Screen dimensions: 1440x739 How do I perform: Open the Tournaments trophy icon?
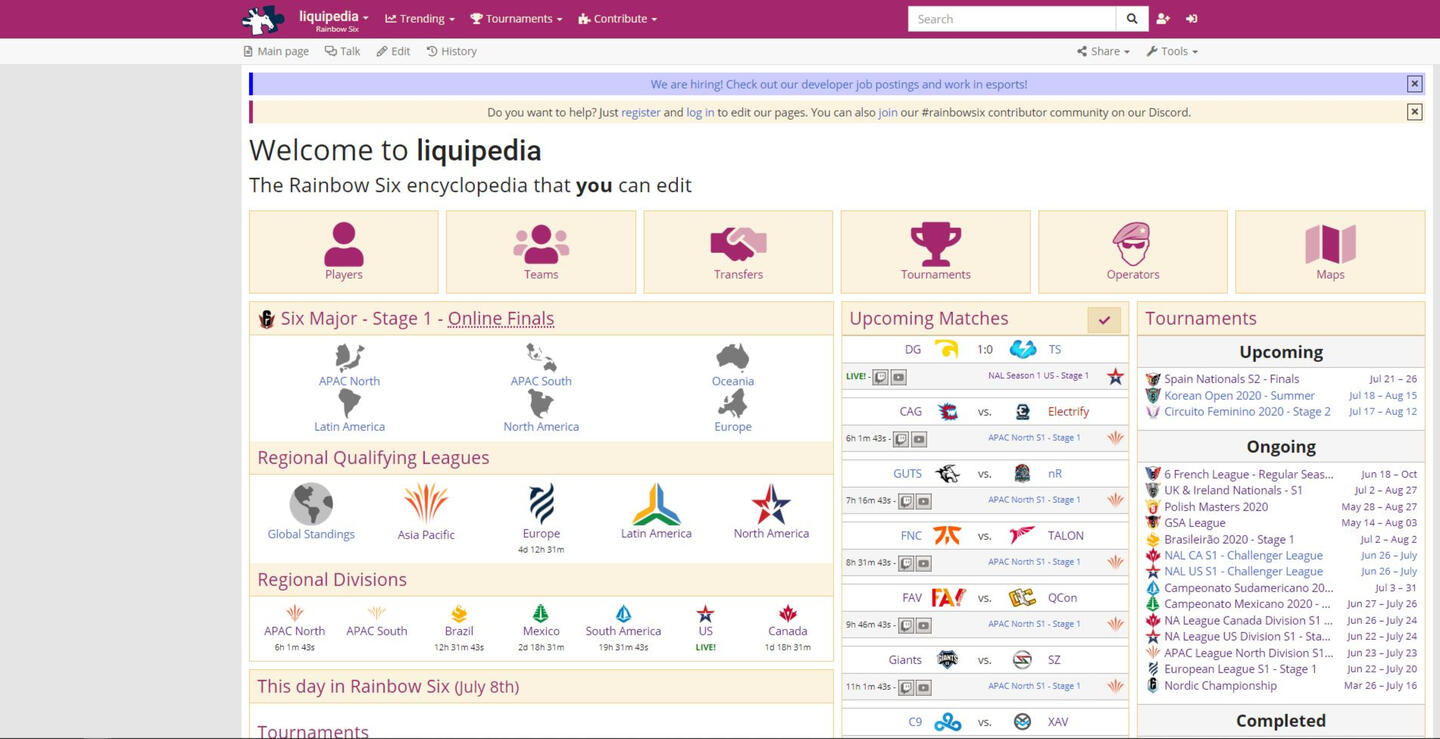click(x=935, y=243)
